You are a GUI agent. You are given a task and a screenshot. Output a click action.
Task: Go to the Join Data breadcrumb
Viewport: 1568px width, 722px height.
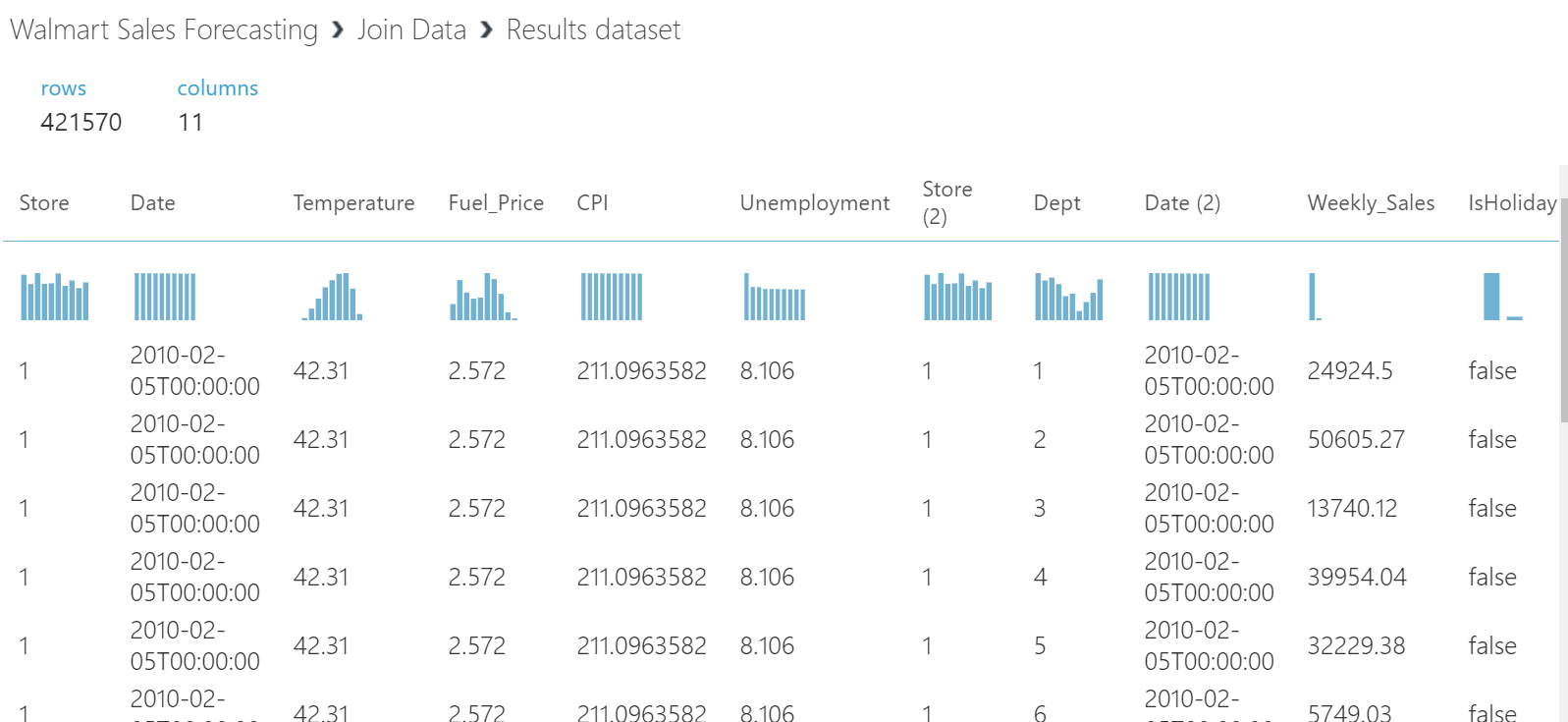pos(411,29)
